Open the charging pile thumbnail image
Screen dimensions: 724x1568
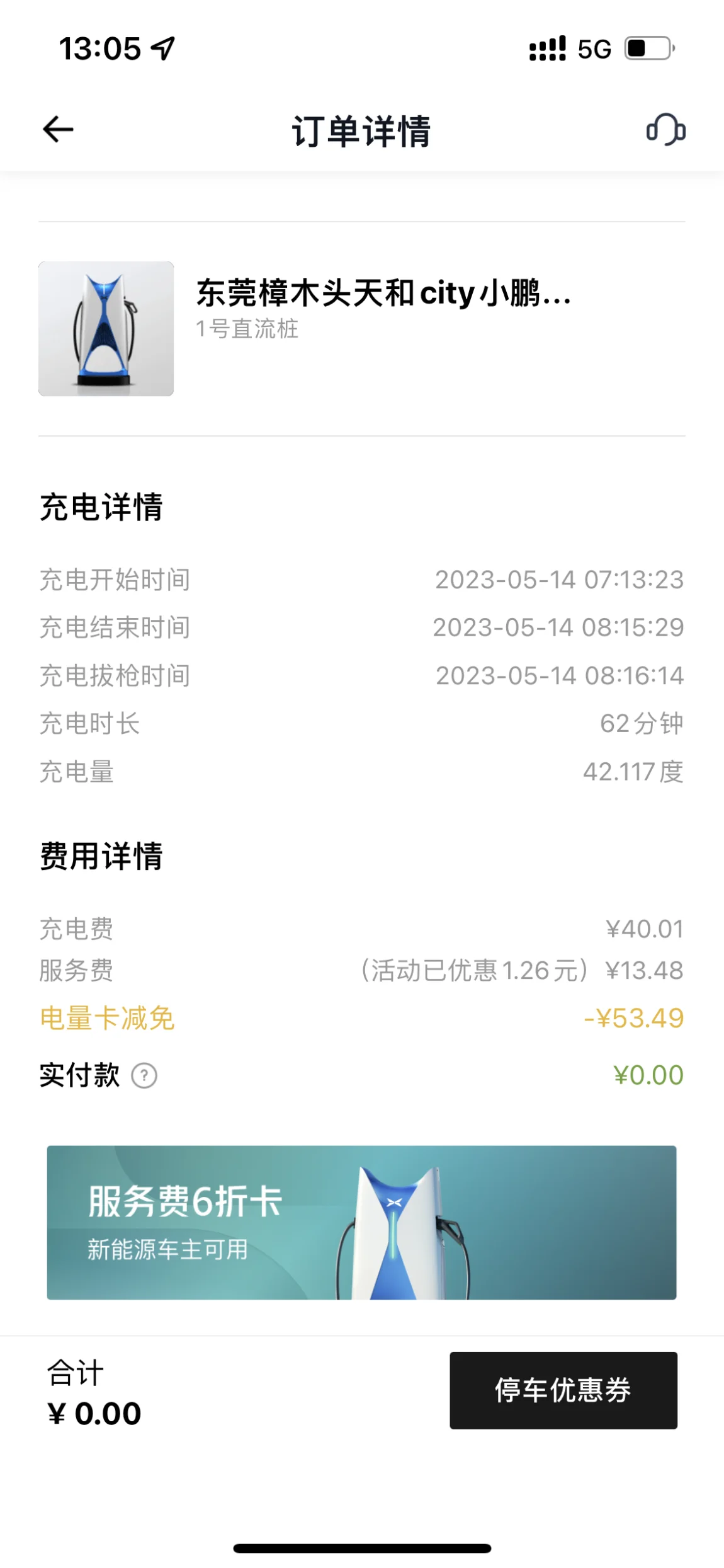[x=106, y=329]
